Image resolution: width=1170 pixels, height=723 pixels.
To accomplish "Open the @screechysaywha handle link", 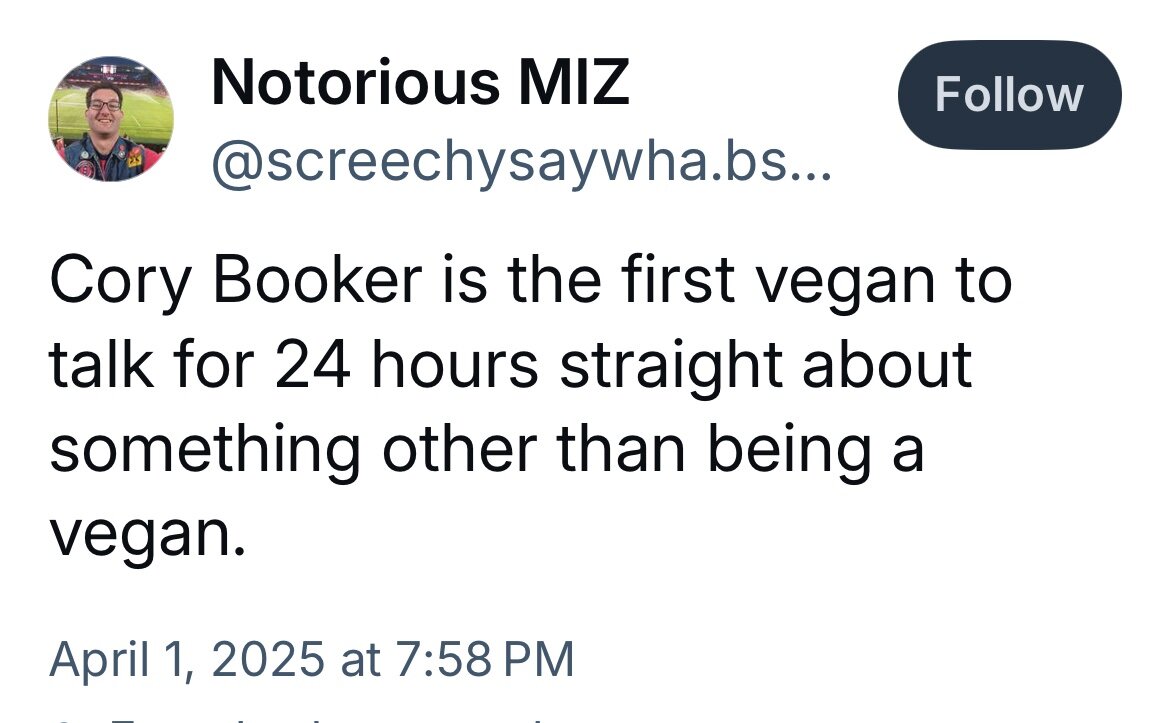I will [x=520, y=162].
